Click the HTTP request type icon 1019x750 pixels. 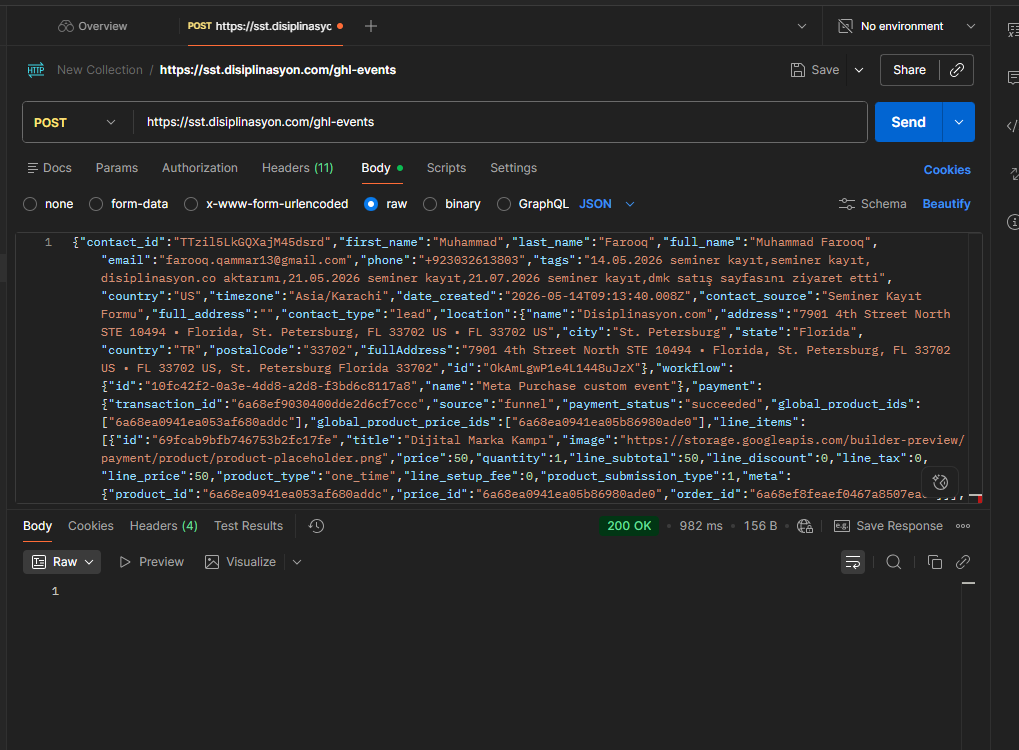click(x=36, y=70)
